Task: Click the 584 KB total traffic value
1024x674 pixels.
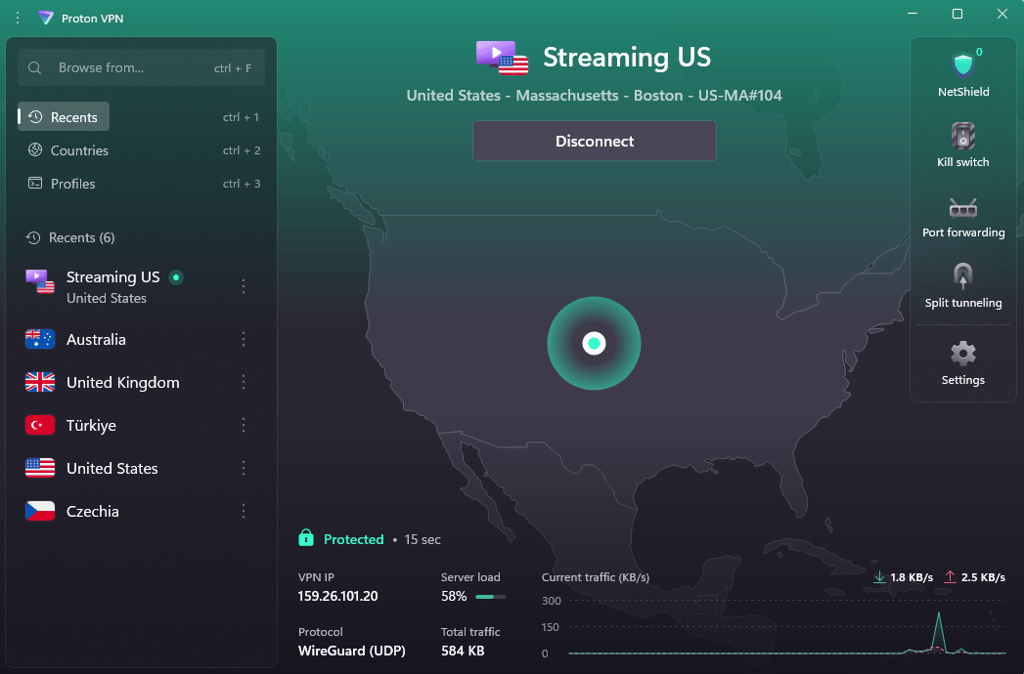Action: [x=462, y=650]
